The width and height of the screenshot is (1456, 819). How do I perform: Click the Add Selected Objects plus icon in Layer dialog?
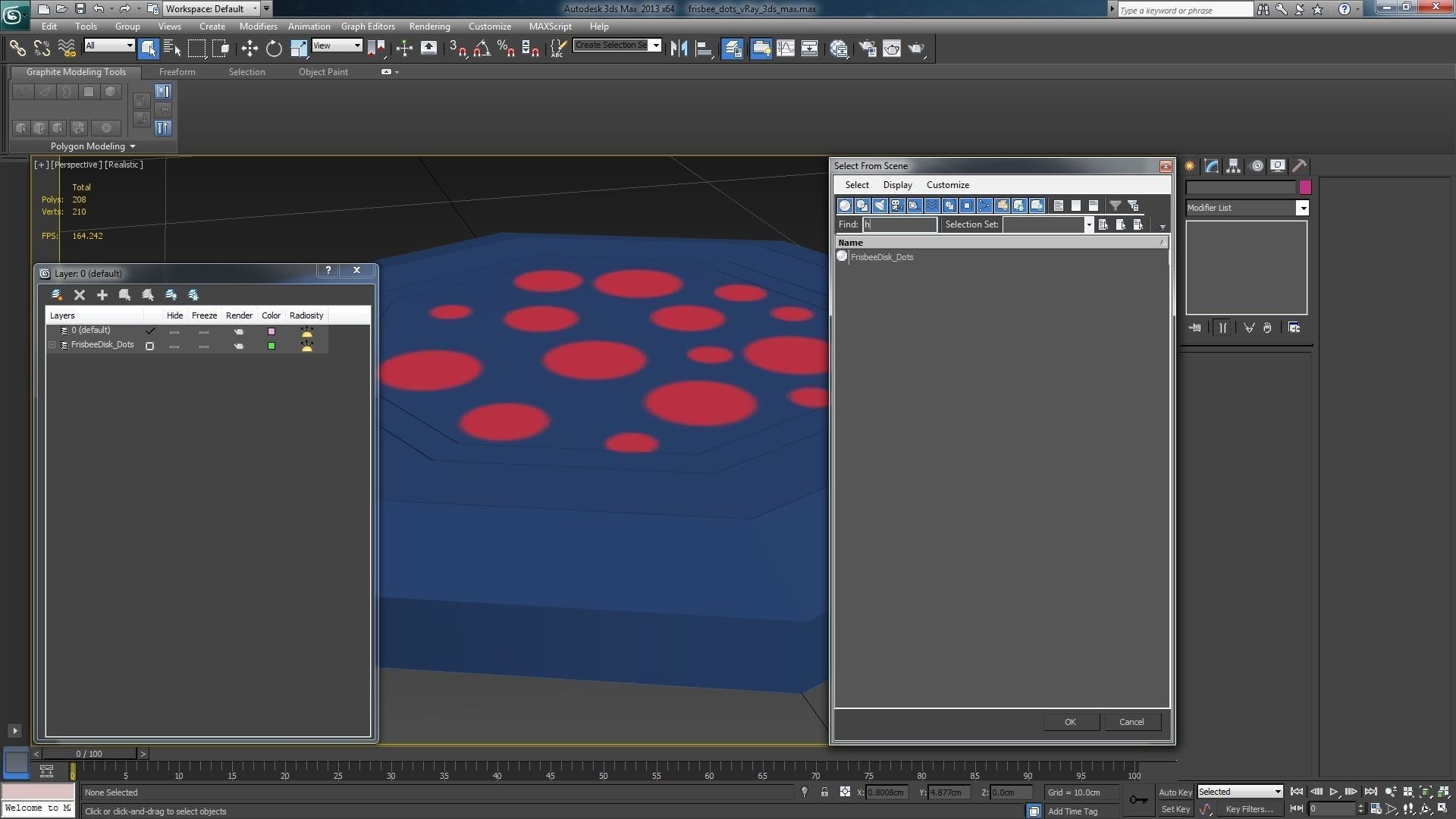click(102, 295)
